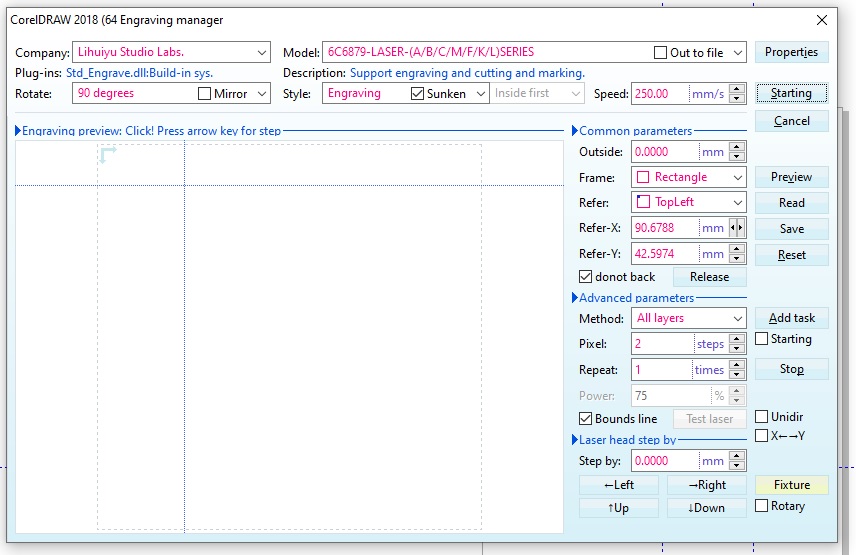The height and width of the screenshot is (555, 856).
Task: Uncheck the donot back checkbox
Action: 585,277
